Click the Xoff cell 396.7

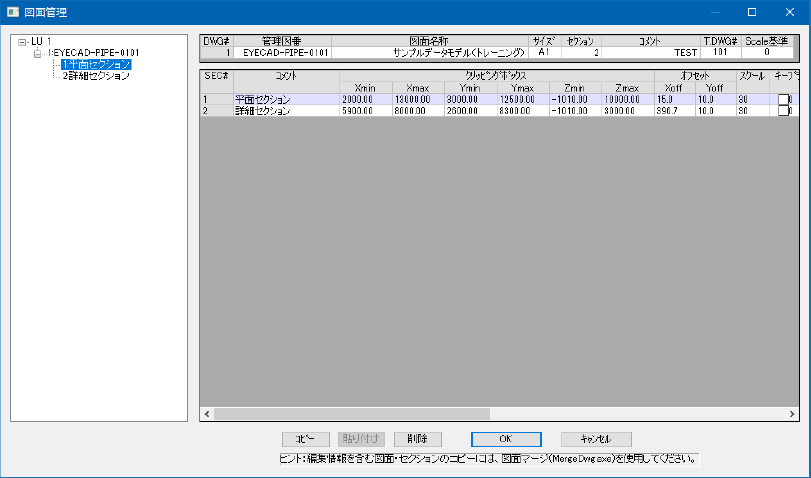[675, 110]
